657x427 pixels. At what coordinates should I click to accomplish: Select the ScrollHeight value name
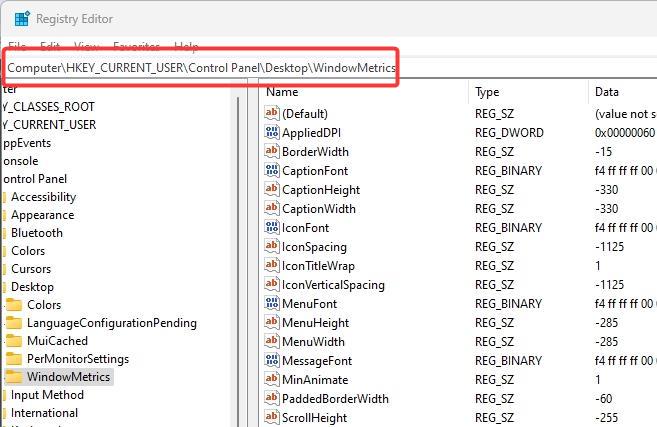[x=314, y=418]
